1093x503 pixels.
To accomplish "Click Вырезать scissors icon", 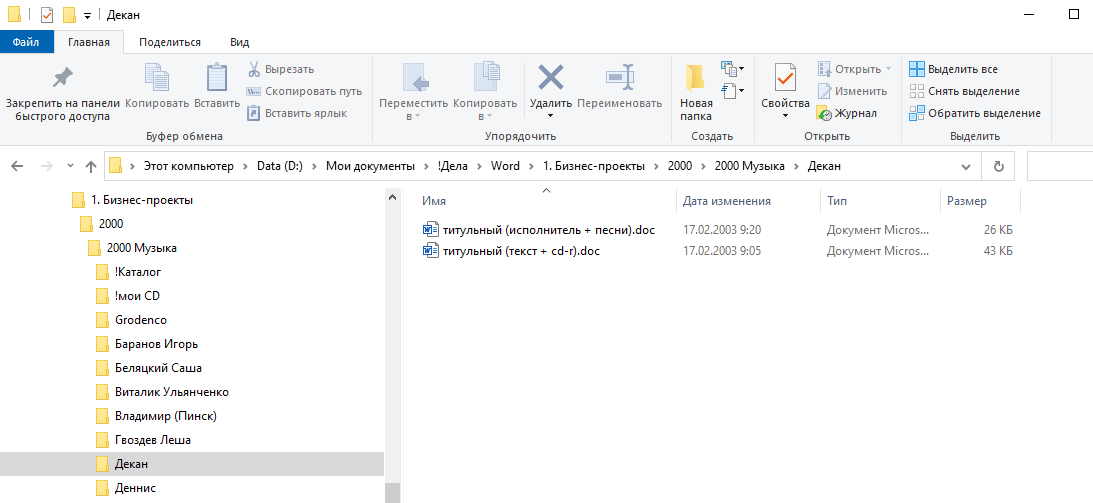I will click(x=254, y=69).
